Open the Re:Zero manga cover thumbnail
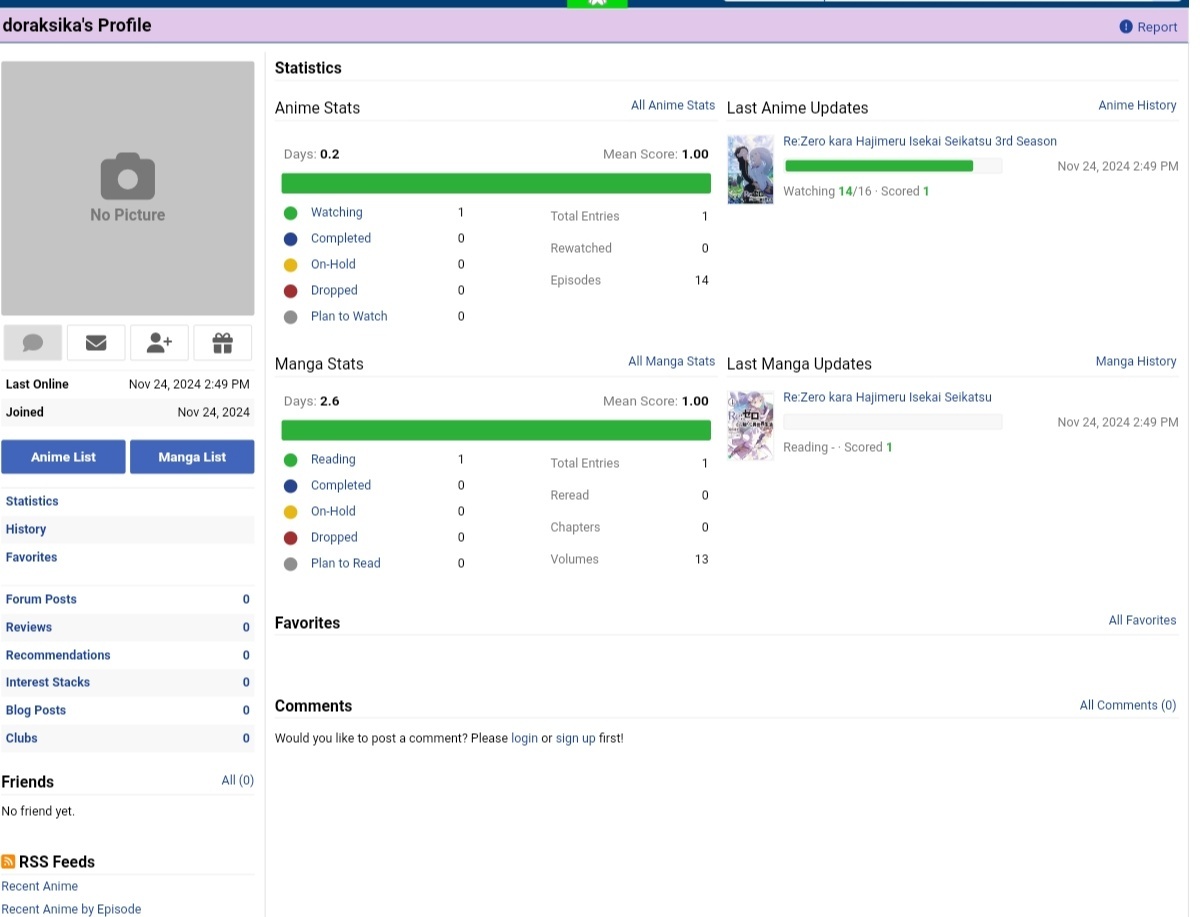Screen dimensions: 1200x917 750,425
